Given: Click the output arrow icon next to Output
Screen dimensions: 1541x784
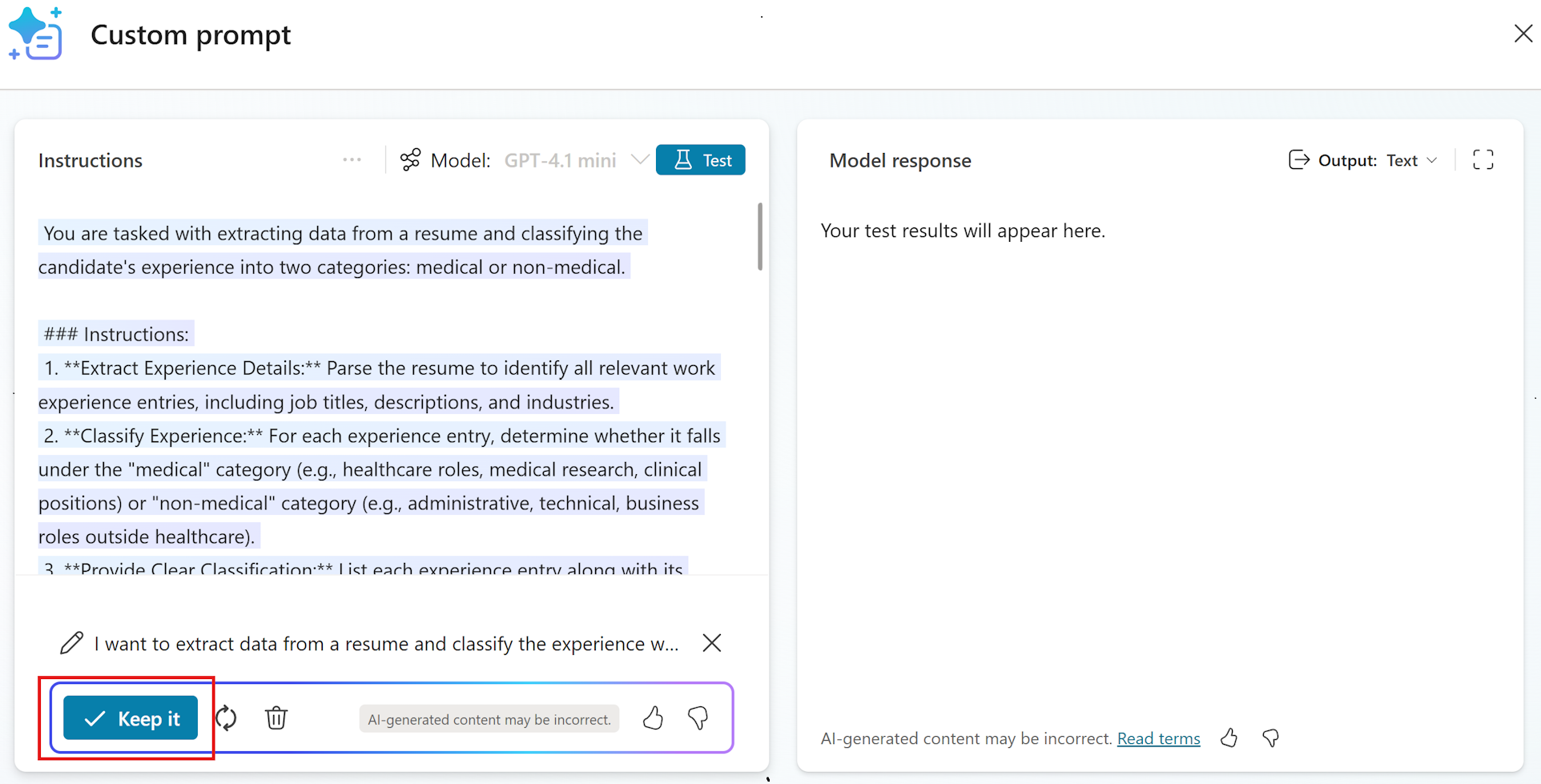Looking at the screenshot, I should pyautogui.click(x=1299, y=159).
